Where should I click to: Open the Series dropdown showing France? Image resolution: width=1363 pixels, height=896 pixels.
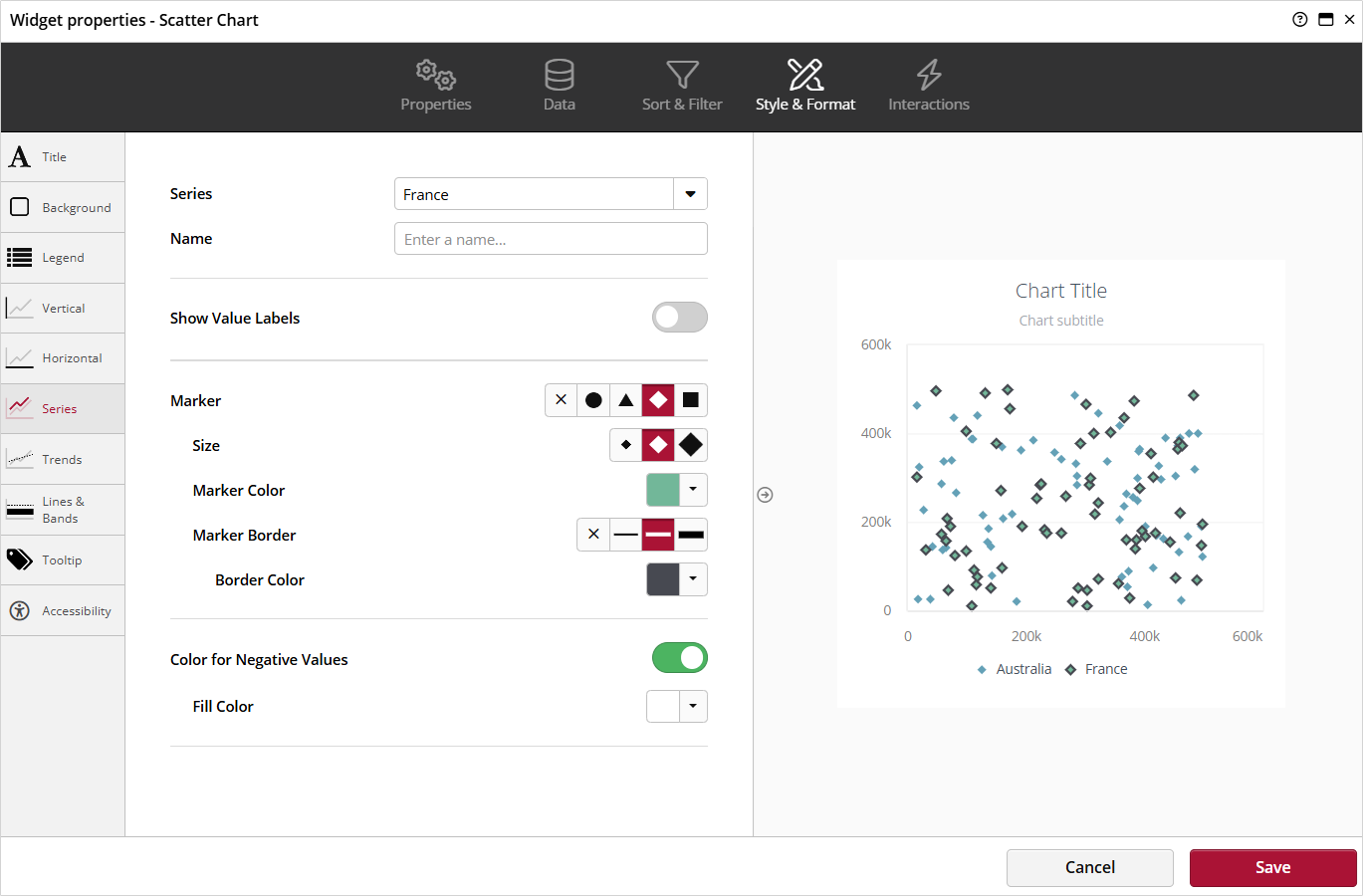[551, 194]
